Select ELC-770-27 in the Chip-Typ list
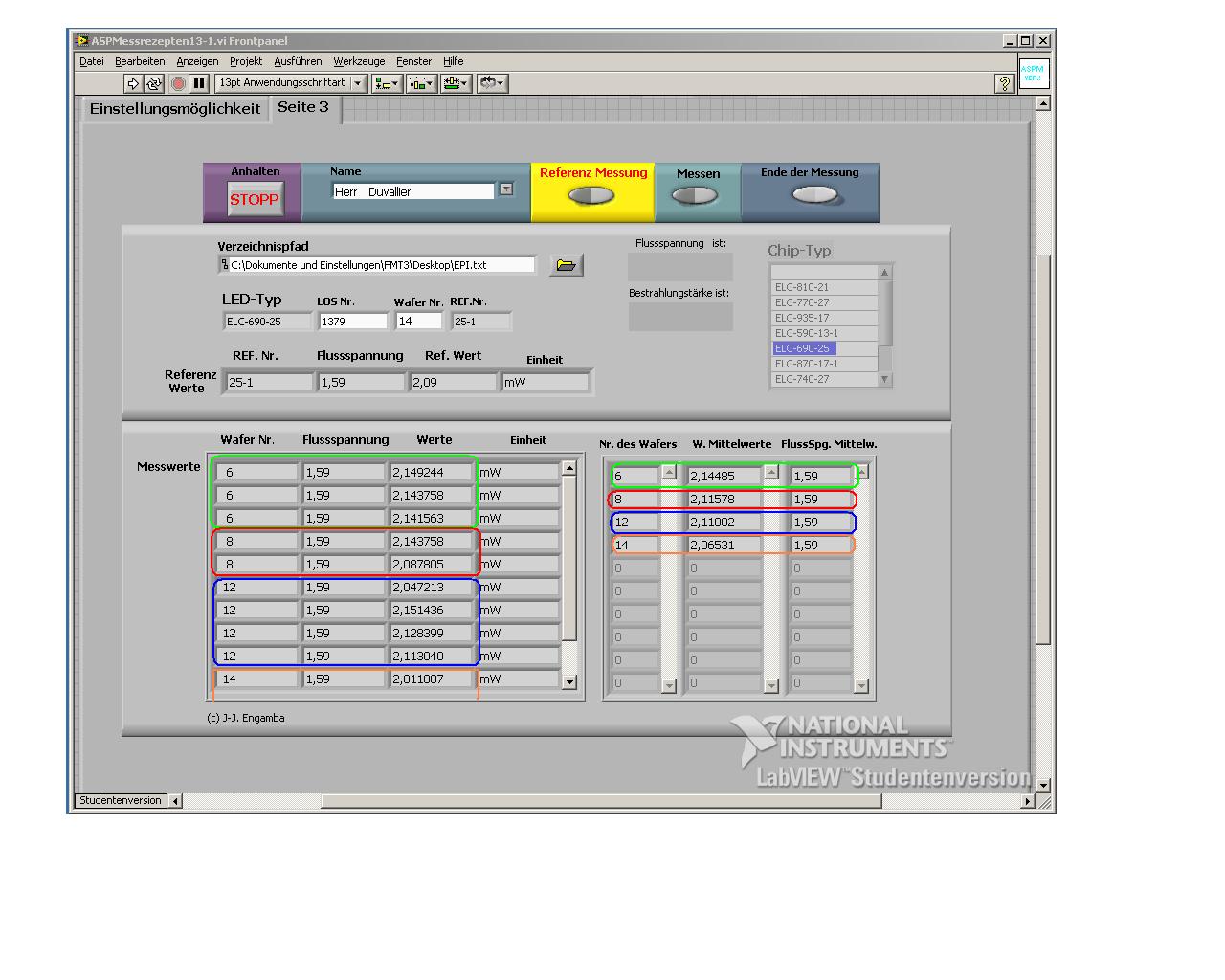This screenshot has height=980, width=1225. coord(825,302)
